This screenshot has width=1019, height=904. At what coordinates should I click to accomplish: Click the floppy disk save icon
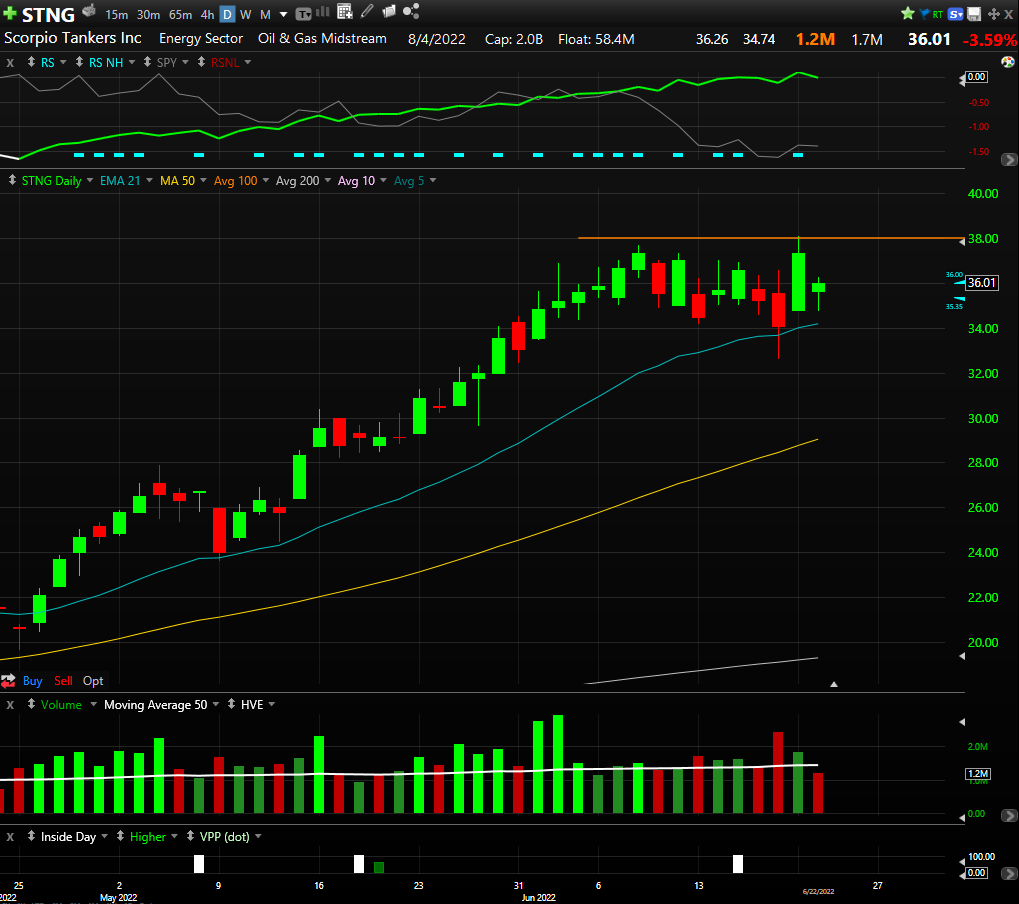(x=974, y=14)
